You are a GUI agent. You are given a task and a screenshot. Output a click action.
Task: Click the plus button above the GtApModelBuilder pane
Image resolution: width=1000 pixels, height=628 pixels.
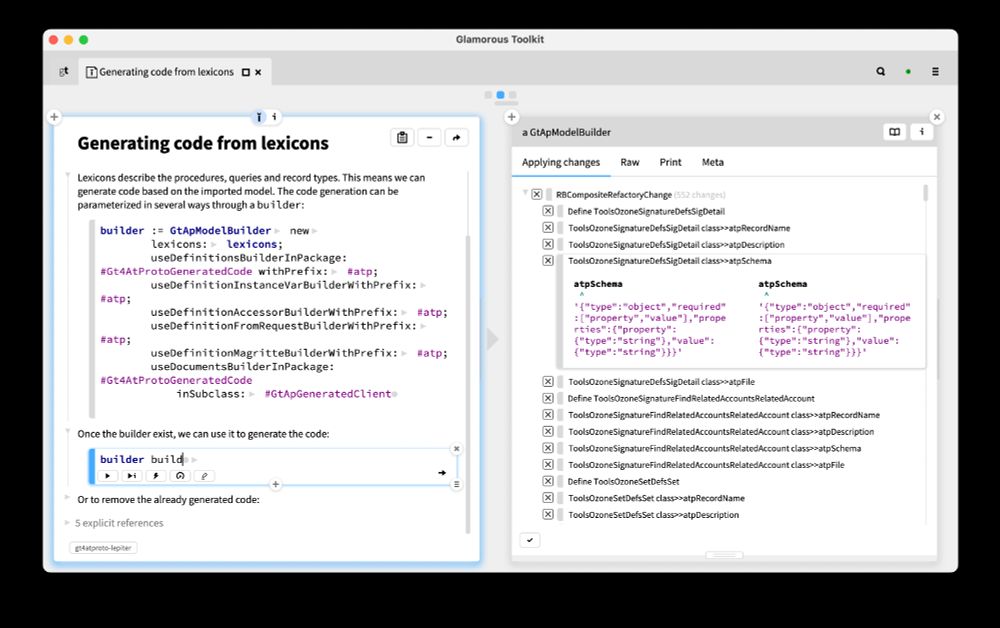(511, 117)
